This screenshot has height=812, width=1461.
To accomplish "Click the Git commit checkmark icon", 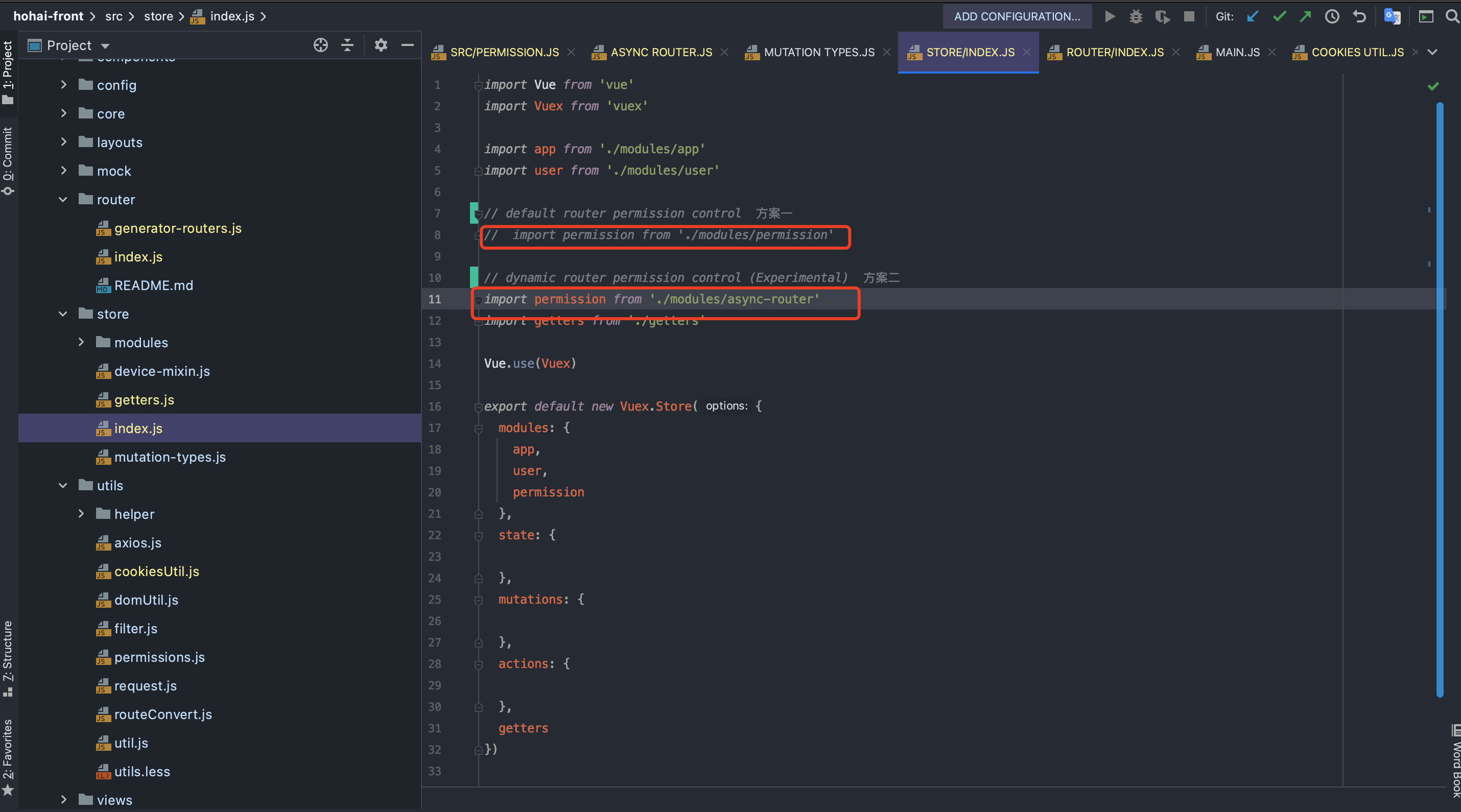I will click(x=1279, y=16).
